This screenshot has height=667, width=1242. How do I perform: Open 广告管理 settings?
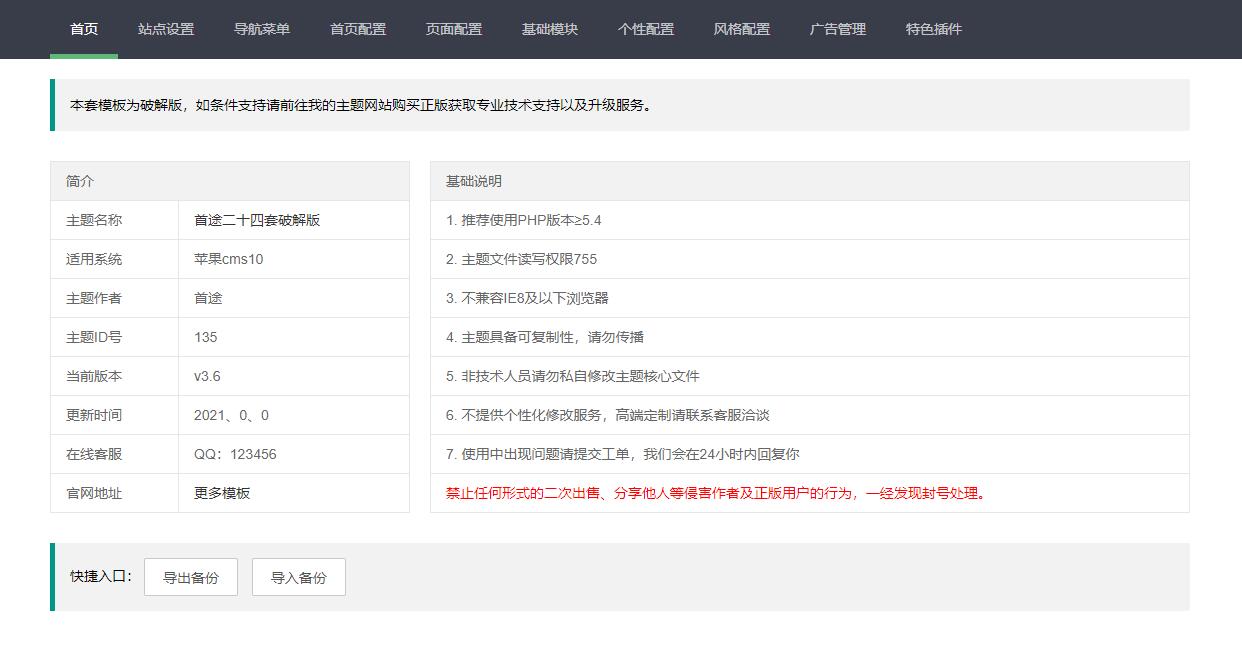click(836, 30)
